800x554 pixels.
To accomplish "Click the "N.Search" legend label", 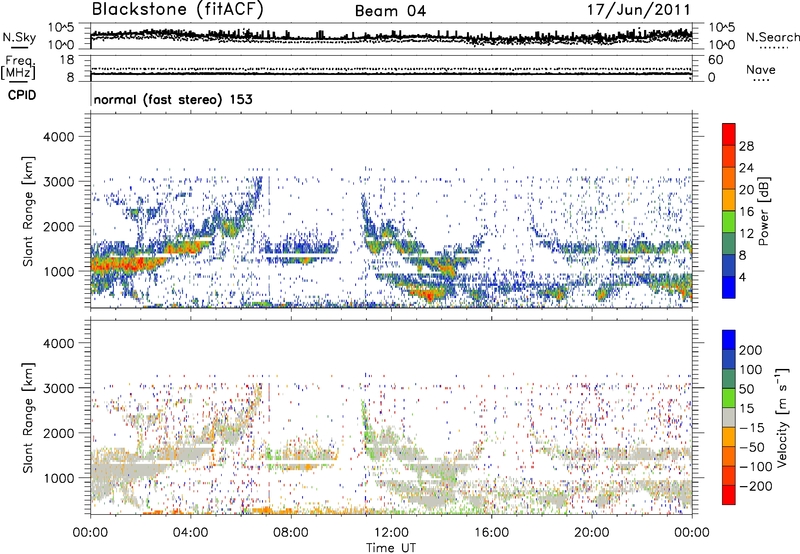I will [x=772, y=37].
